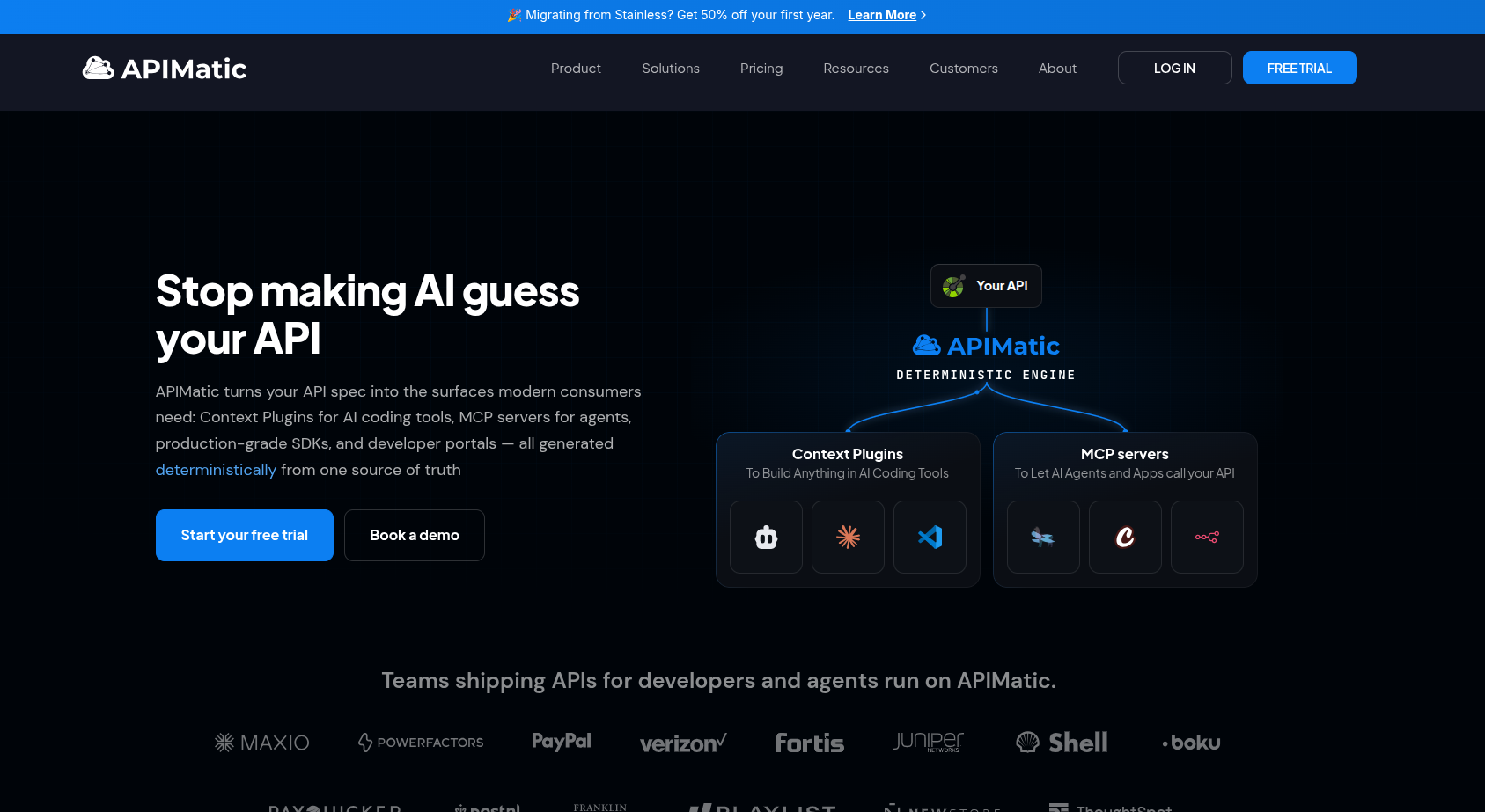Image resolution: width=1485 pixels, height=812 pixels.
Task: Click the cursive C MCP server icon
Action: [1125, 537]
